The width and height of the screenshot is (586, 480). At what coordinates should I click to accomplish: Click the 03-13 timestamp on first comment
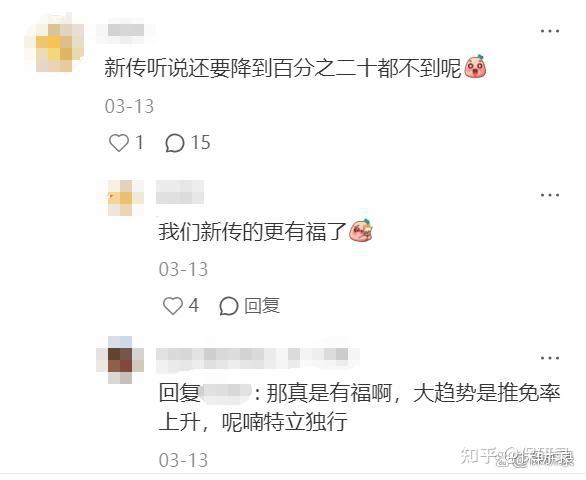(129, 107)
